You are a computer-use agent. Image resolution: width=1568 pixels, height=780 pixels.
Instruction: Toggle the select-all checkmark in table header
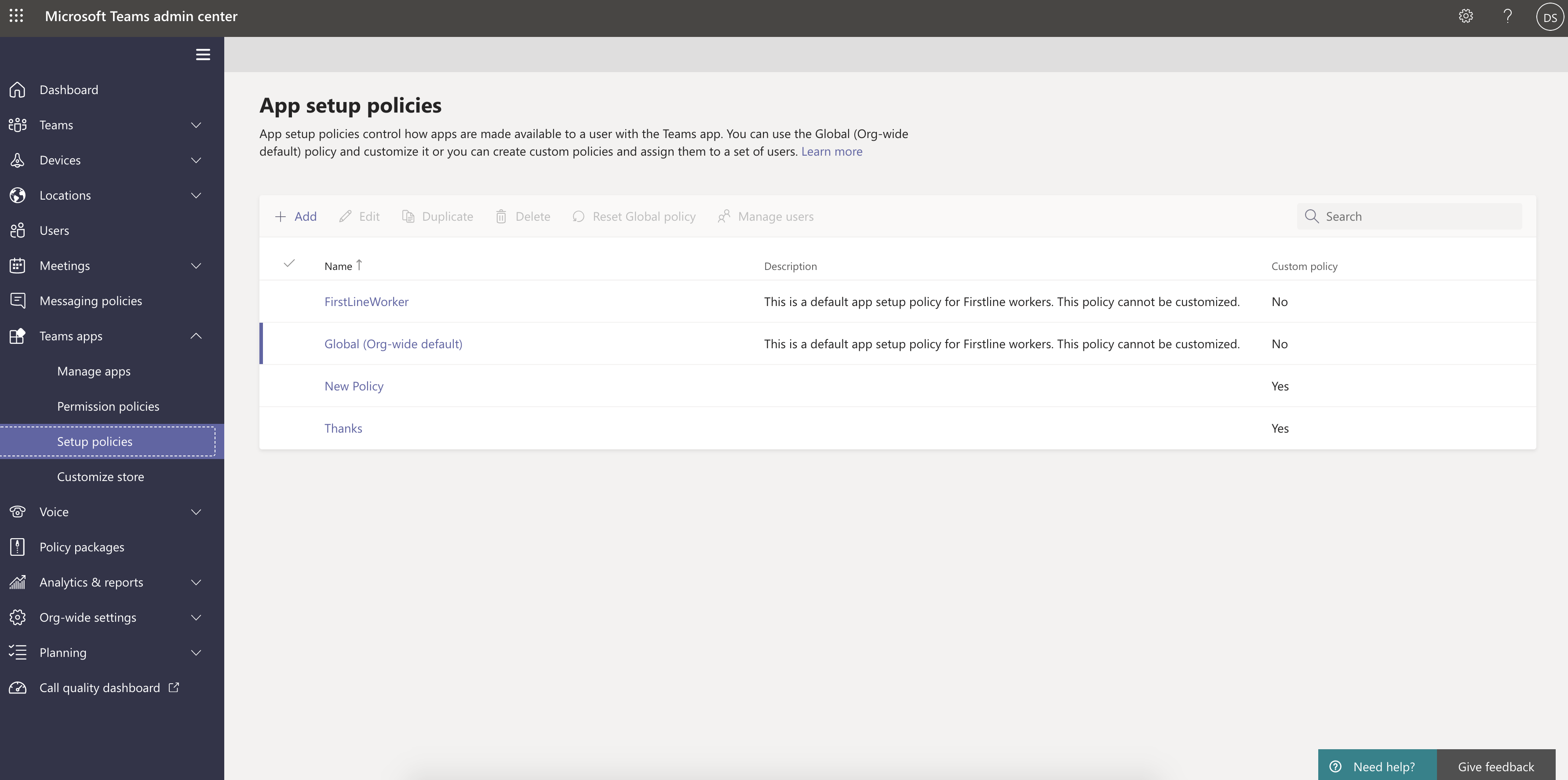pyautogui.click(x=289, y=264)
